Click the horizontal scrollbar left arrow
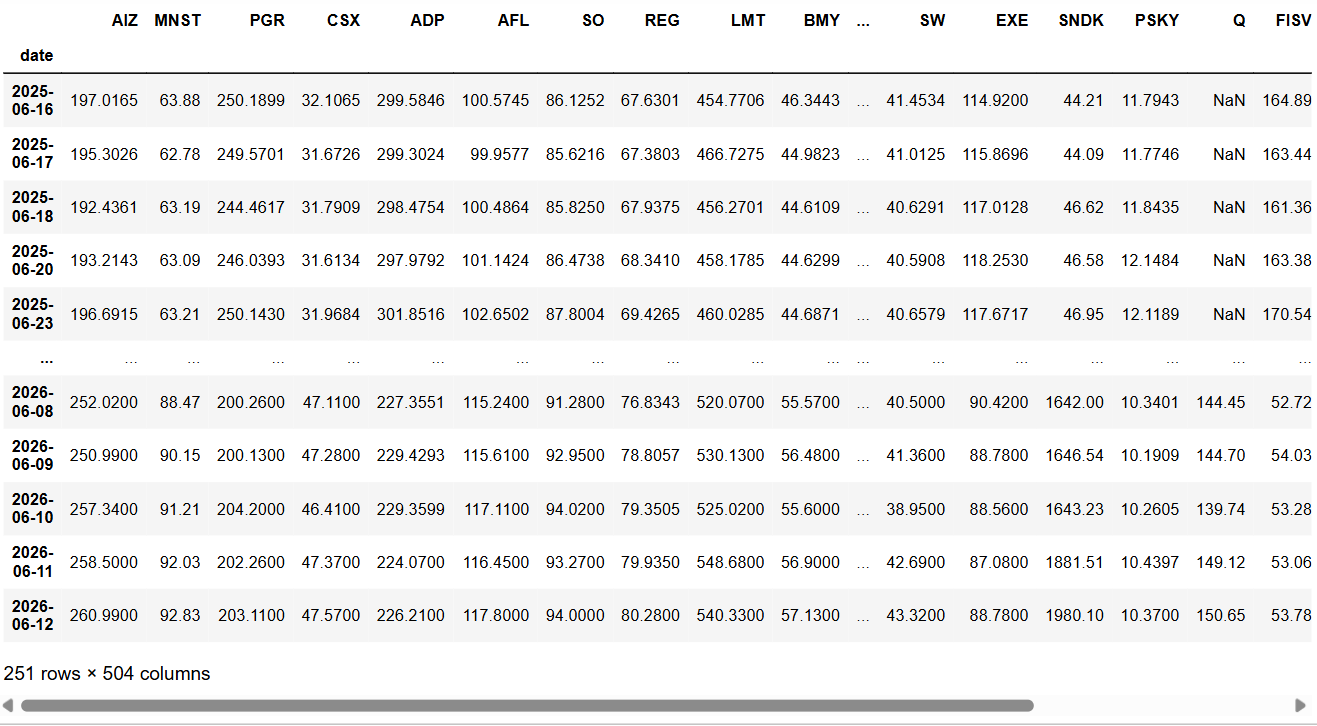Viewport: 1317px width, 726px height. pos(8,705)
